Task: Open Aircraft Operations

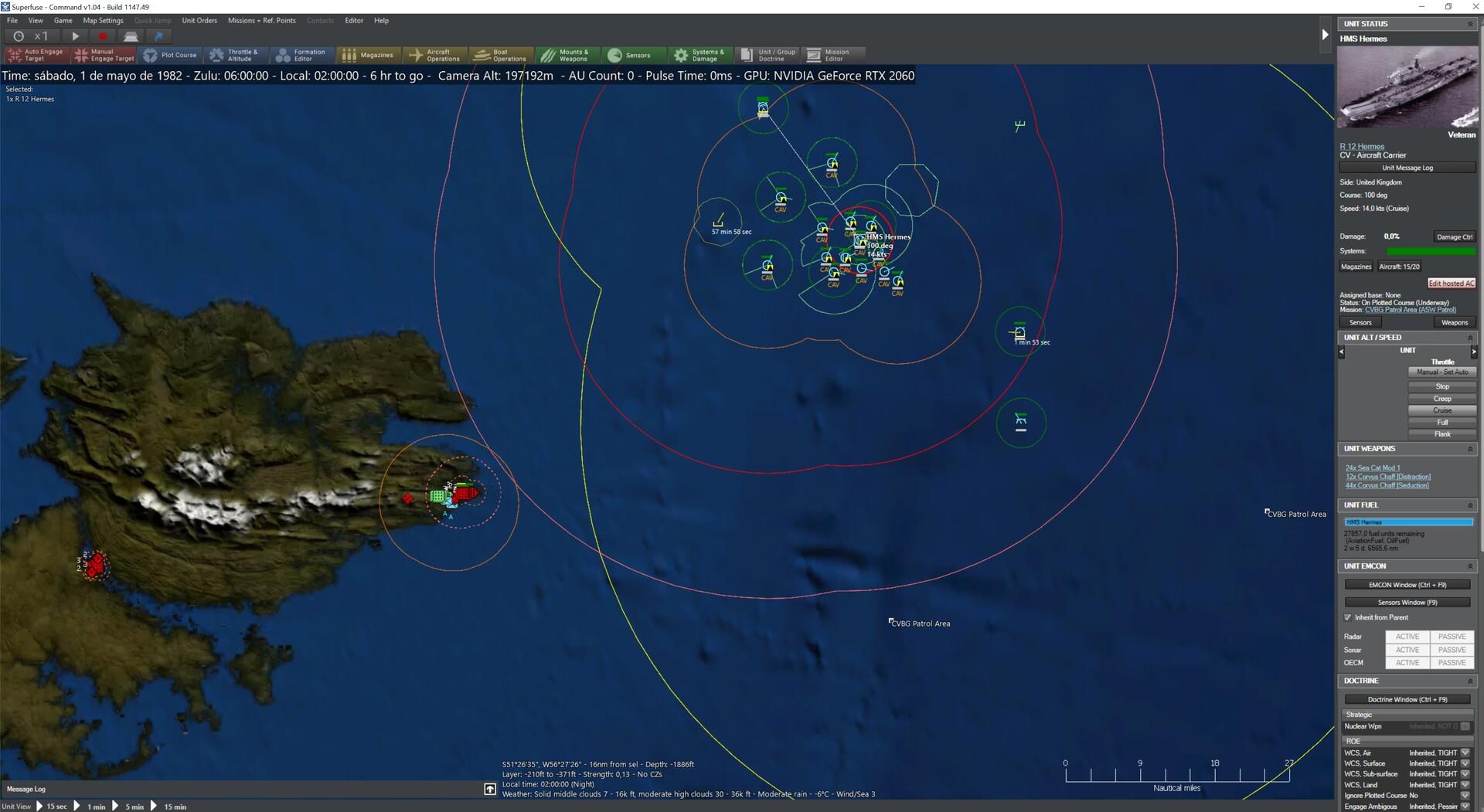Action: tap(434, 55)
